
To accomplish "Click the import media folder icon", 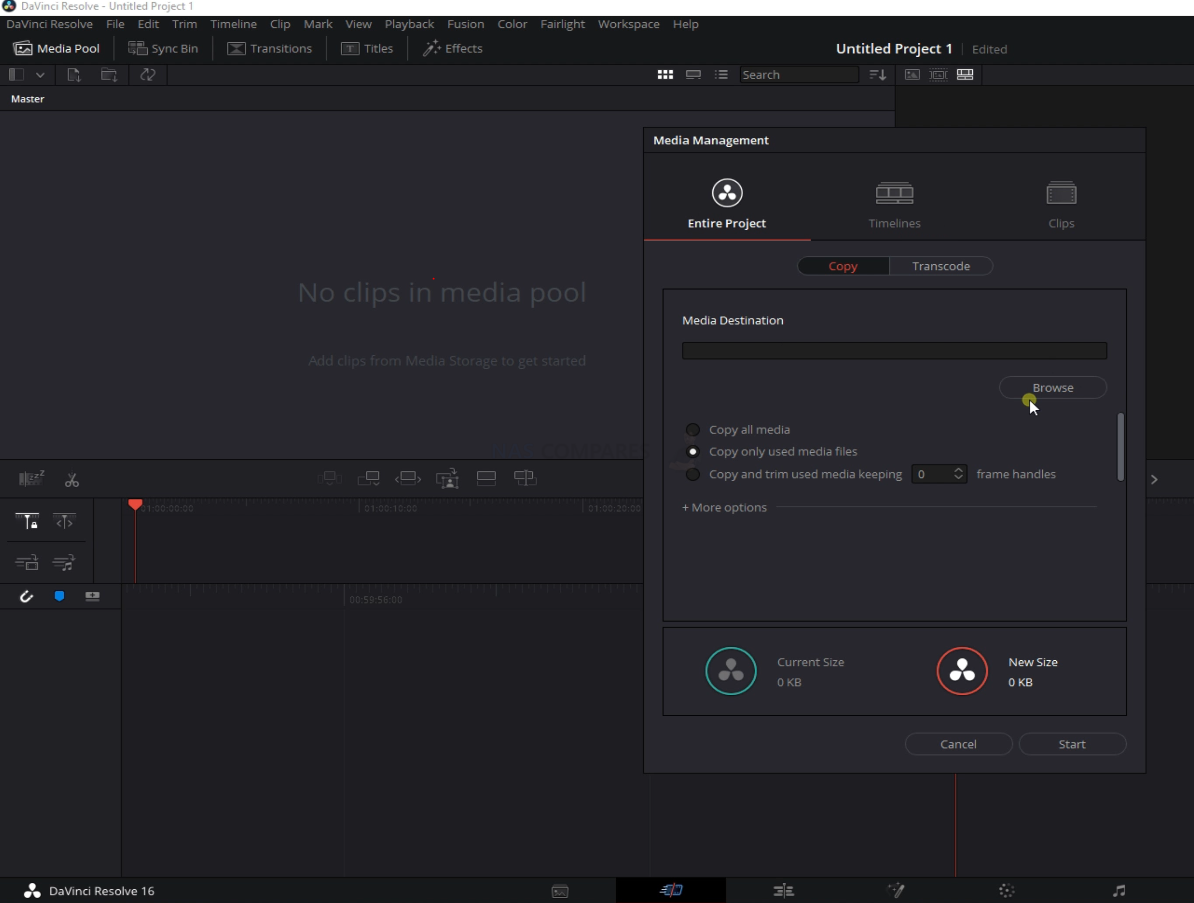I will 110,75.
